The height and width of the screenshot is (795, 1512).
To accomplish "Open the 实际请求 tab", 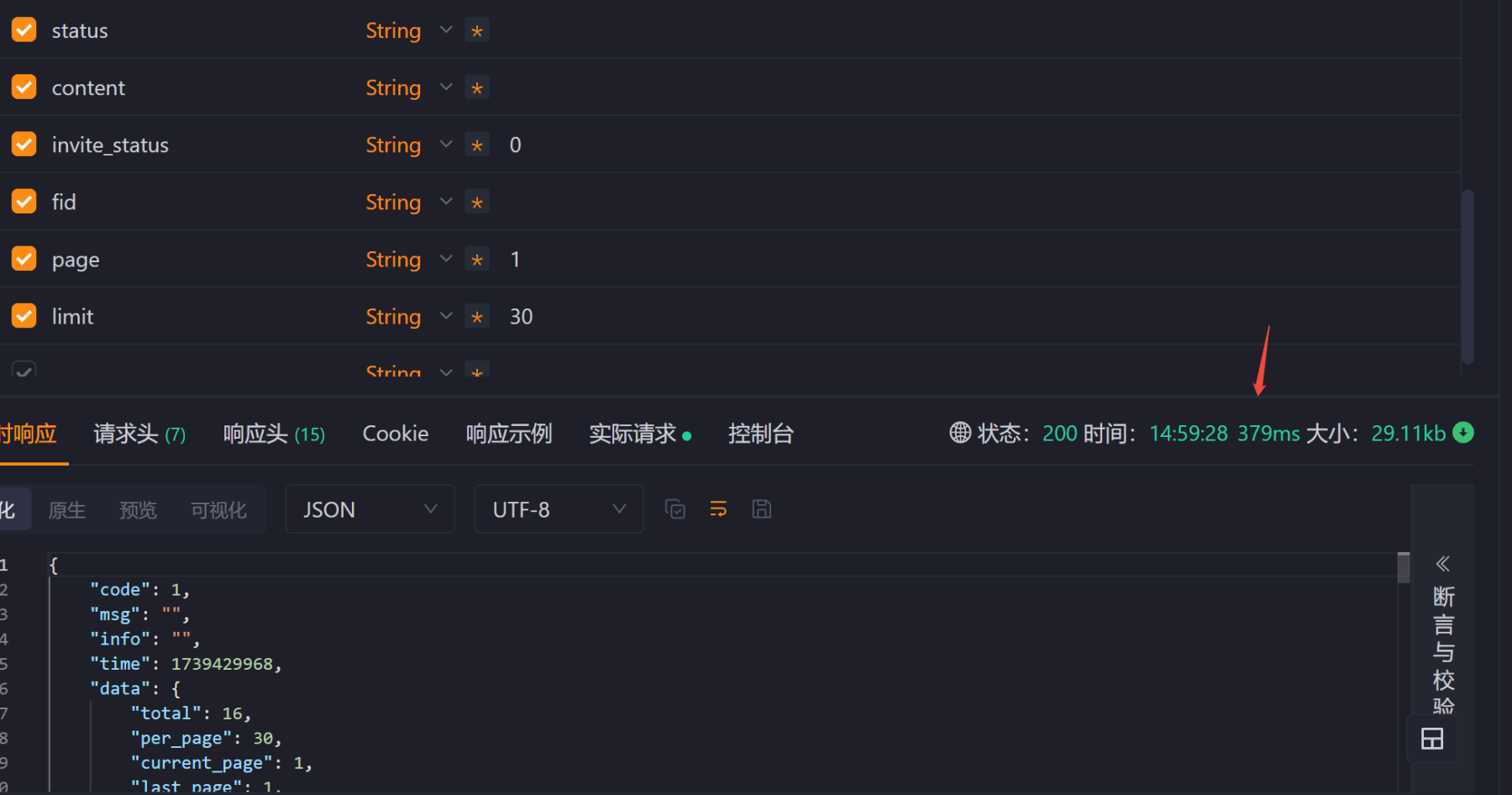I will [x=639, y=434].
